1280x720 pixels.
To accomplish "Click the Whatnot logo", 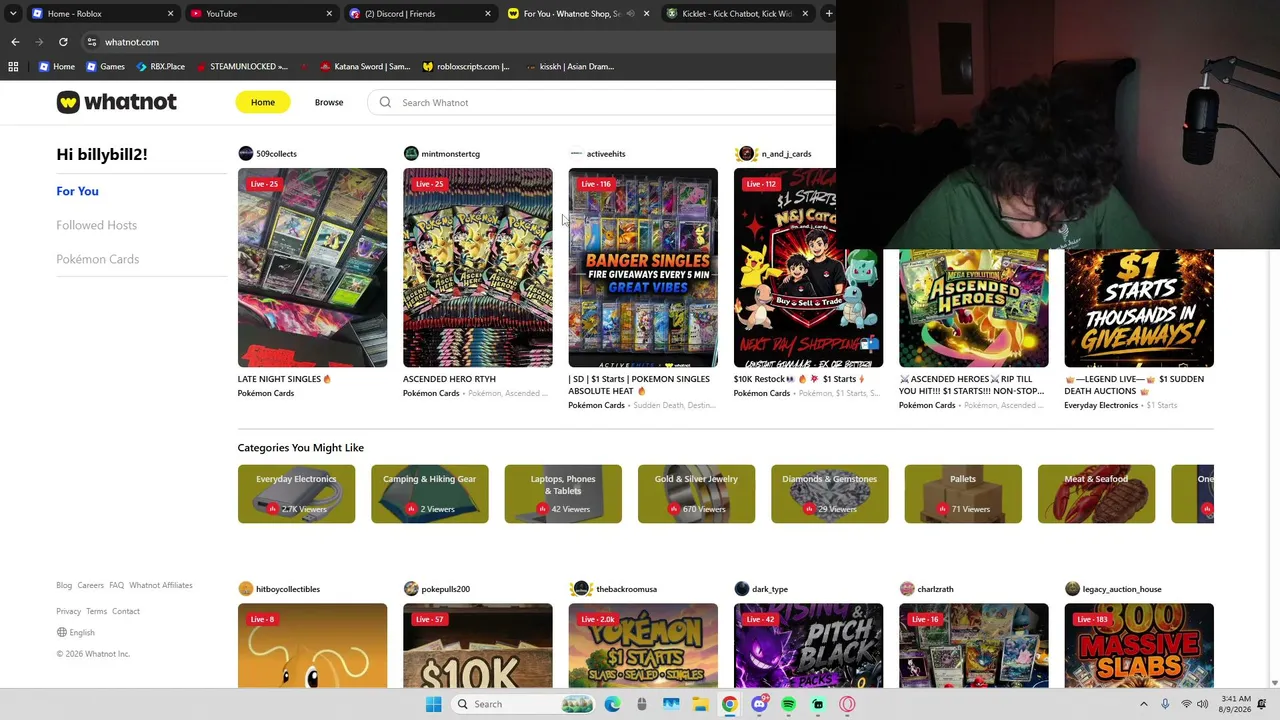I will 117,102.
